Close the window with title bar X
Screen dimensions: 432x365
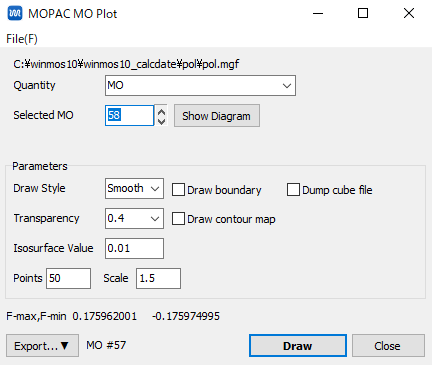pos(409,13)
